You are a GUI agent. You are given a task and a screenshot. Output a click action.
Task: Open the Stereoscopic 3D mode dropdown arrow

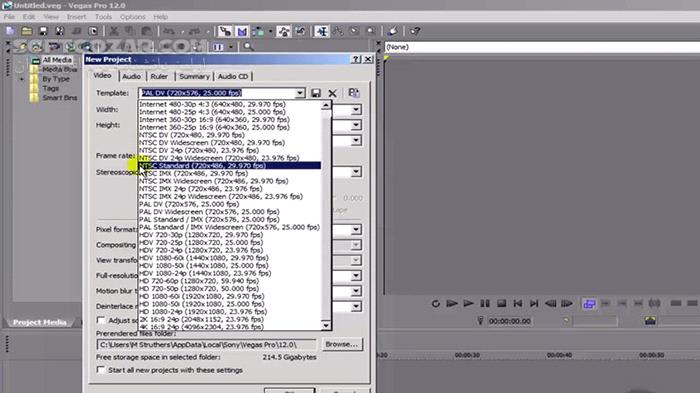click(356, 172)
